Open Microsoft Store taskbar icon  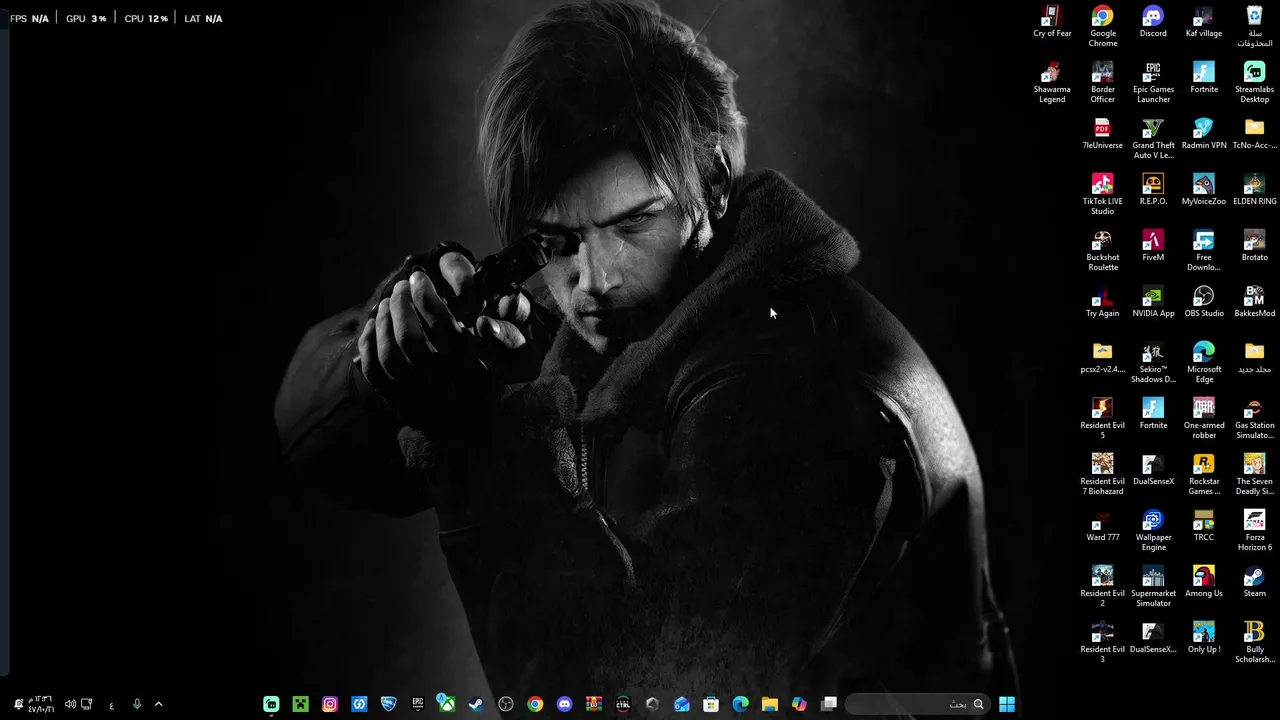(x=711, y=704)
